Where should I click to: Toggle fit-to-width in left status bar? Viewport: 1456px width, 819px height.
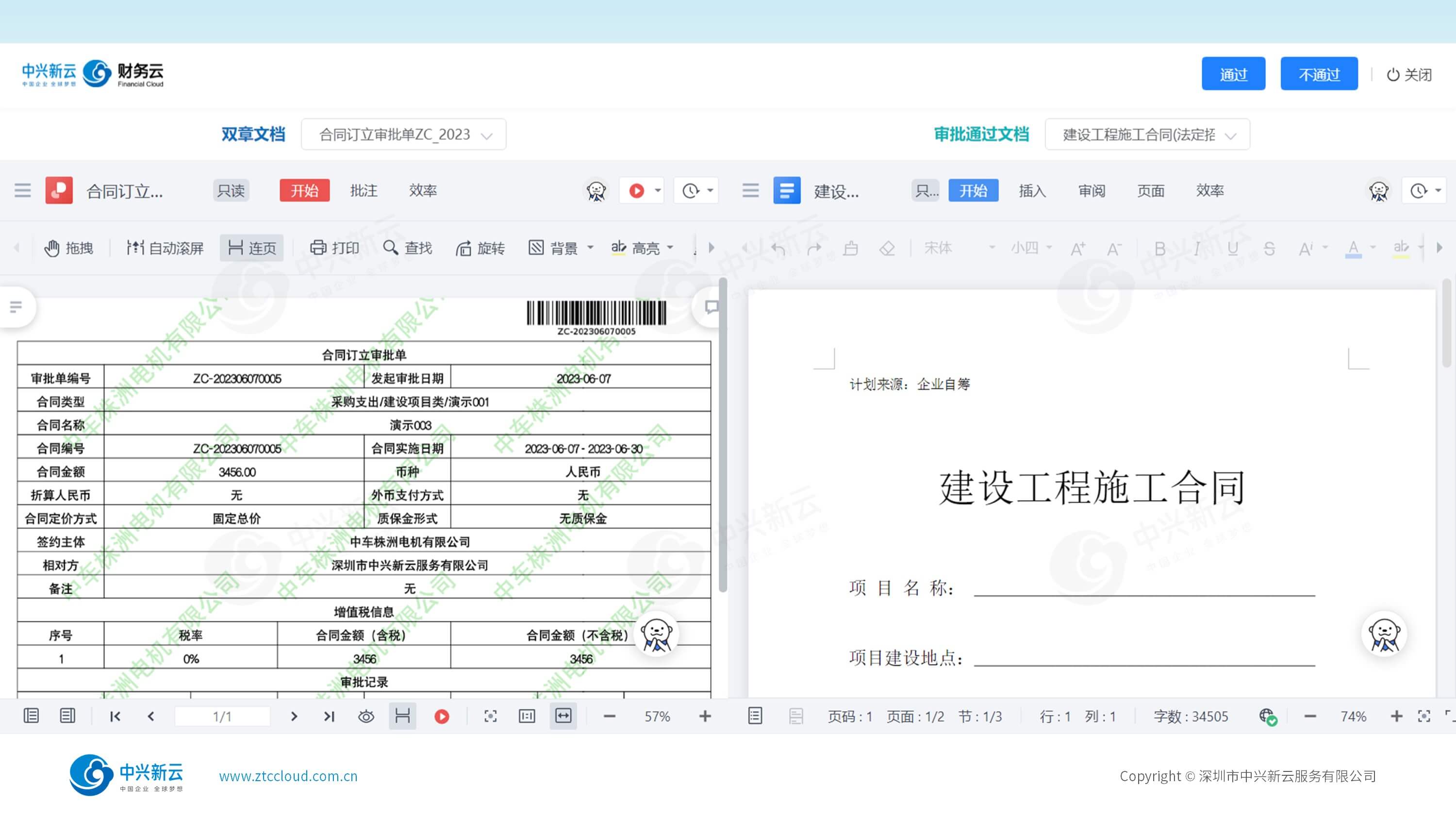pos(563,716)
